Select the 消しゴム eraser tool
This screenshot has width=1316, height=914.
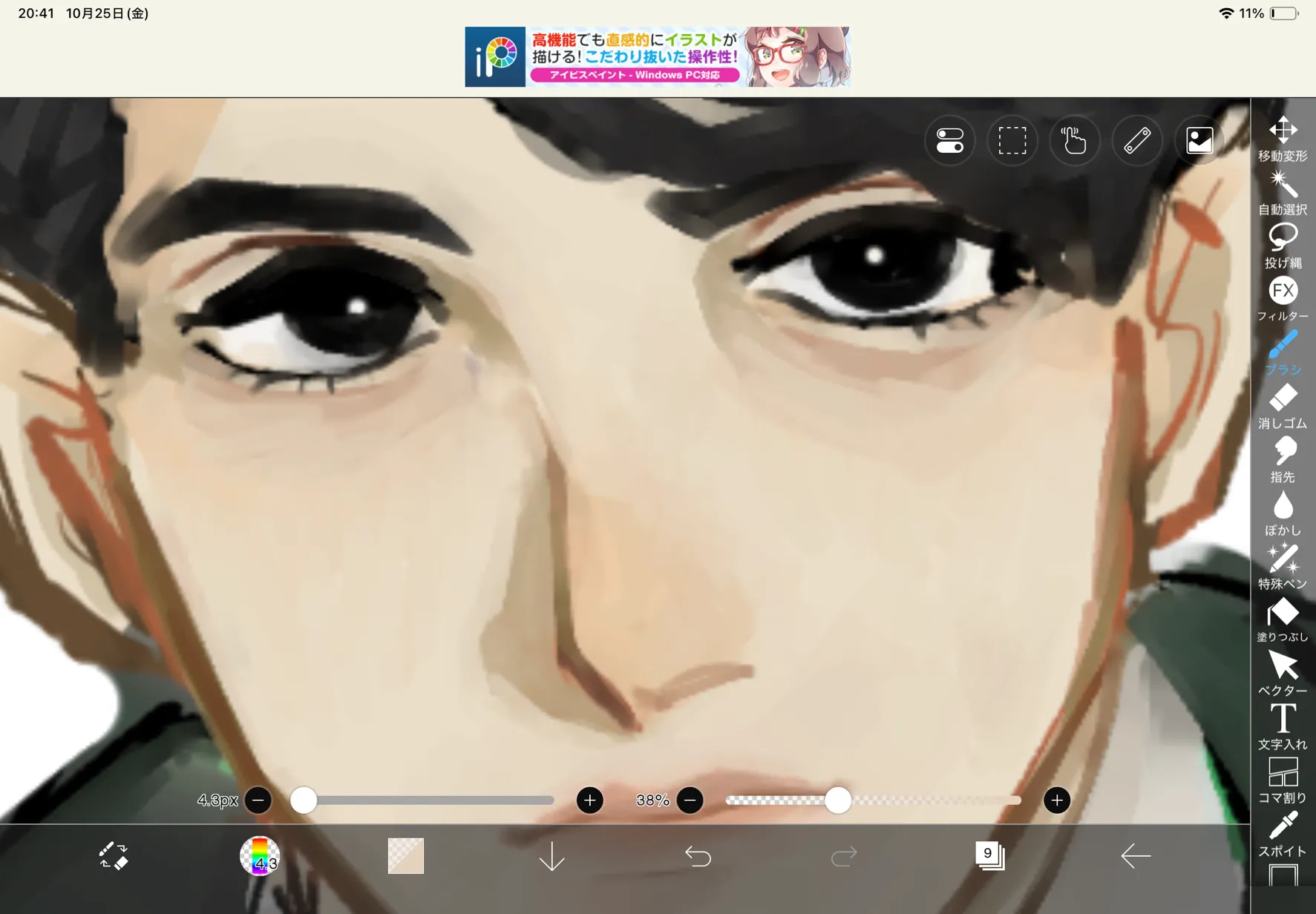point(1283,406)
